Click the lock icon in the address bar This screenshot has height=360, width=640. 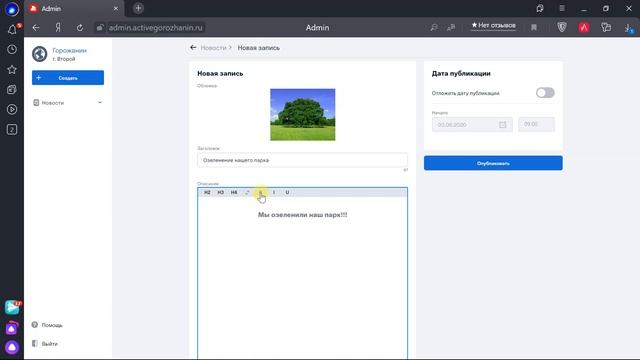(x=100, y=27)
